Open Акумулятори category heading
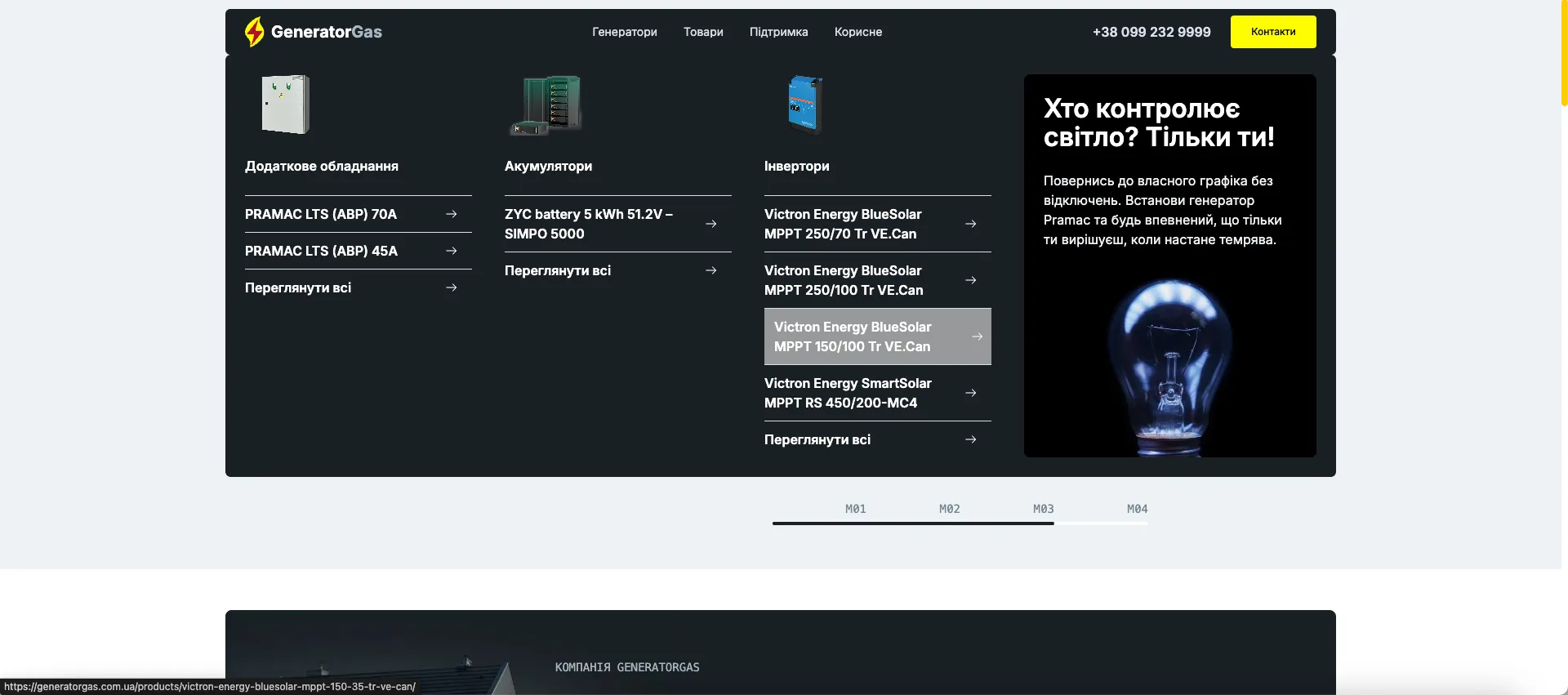Screen dimensions: 1568x695 tap(548, 166)
